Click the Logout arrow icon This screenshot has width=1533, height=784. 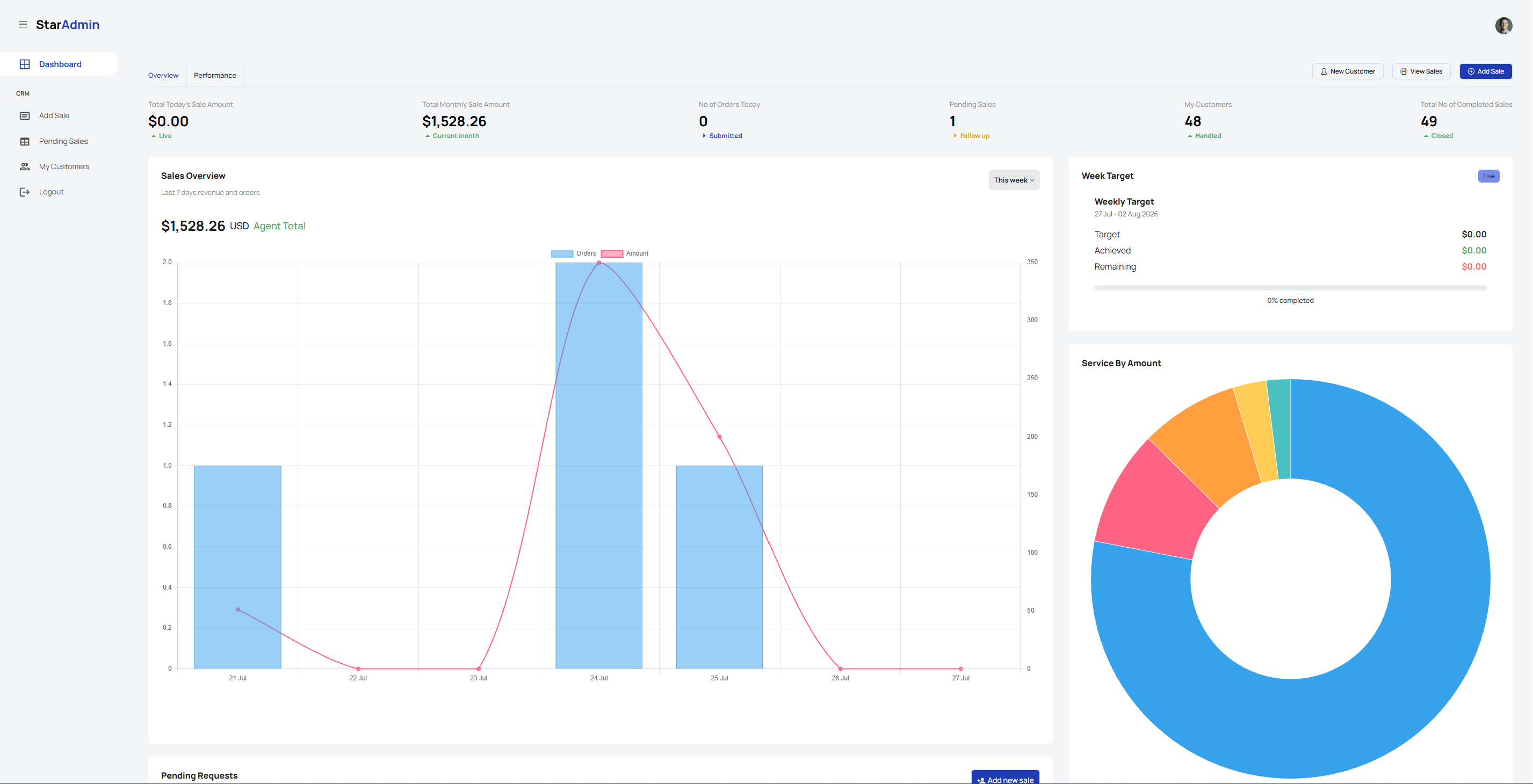point(24,192)
